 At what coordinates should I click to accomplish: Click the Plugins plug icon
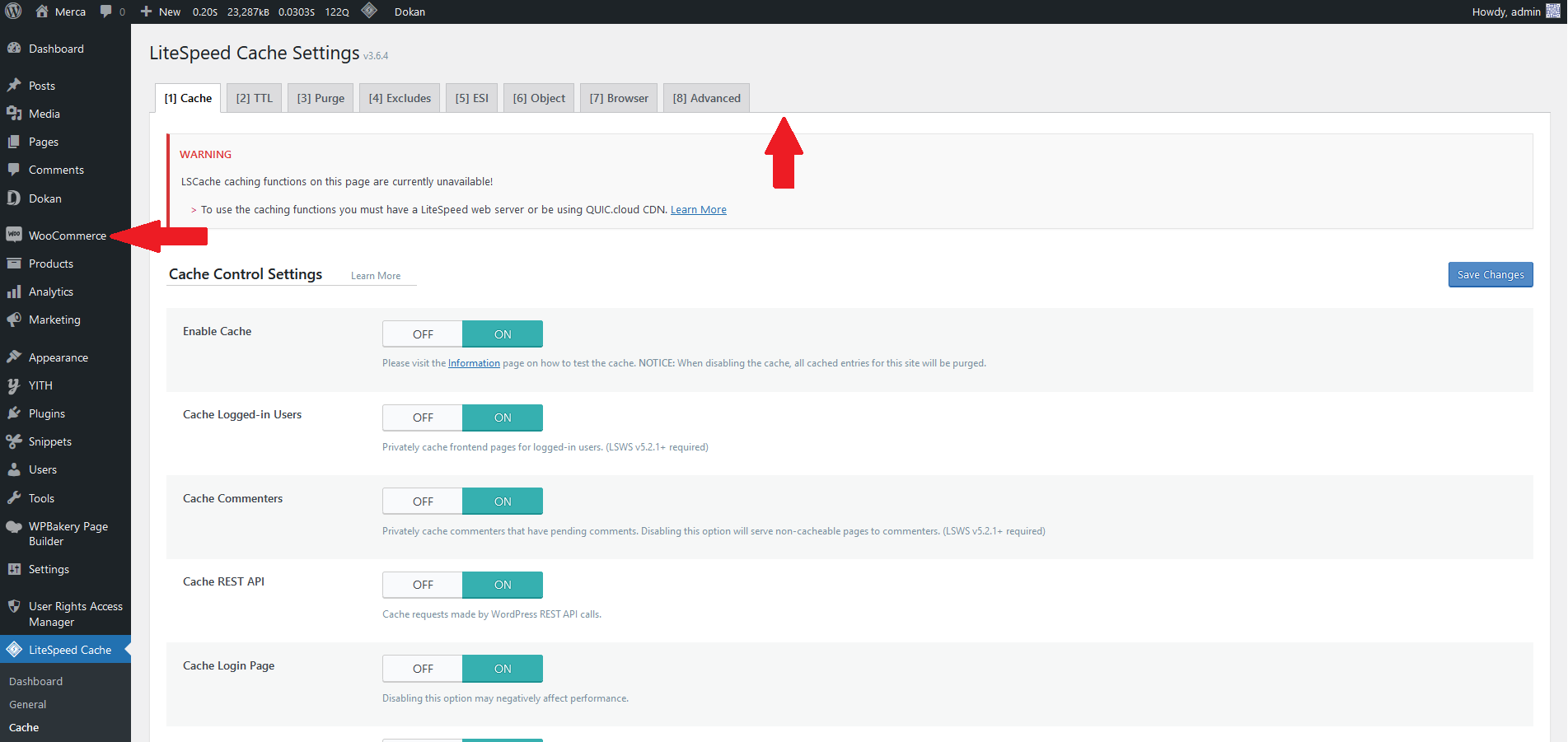pos(14,413)
